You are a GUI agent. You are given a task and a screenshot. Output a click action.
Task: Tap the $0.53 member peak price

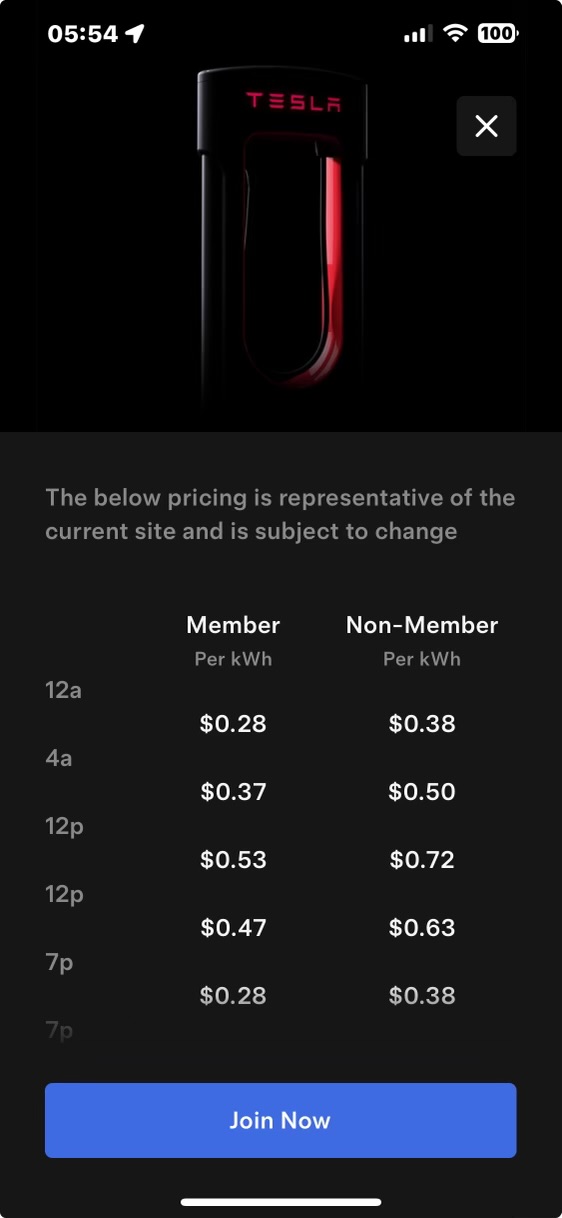tap(233, 860)
